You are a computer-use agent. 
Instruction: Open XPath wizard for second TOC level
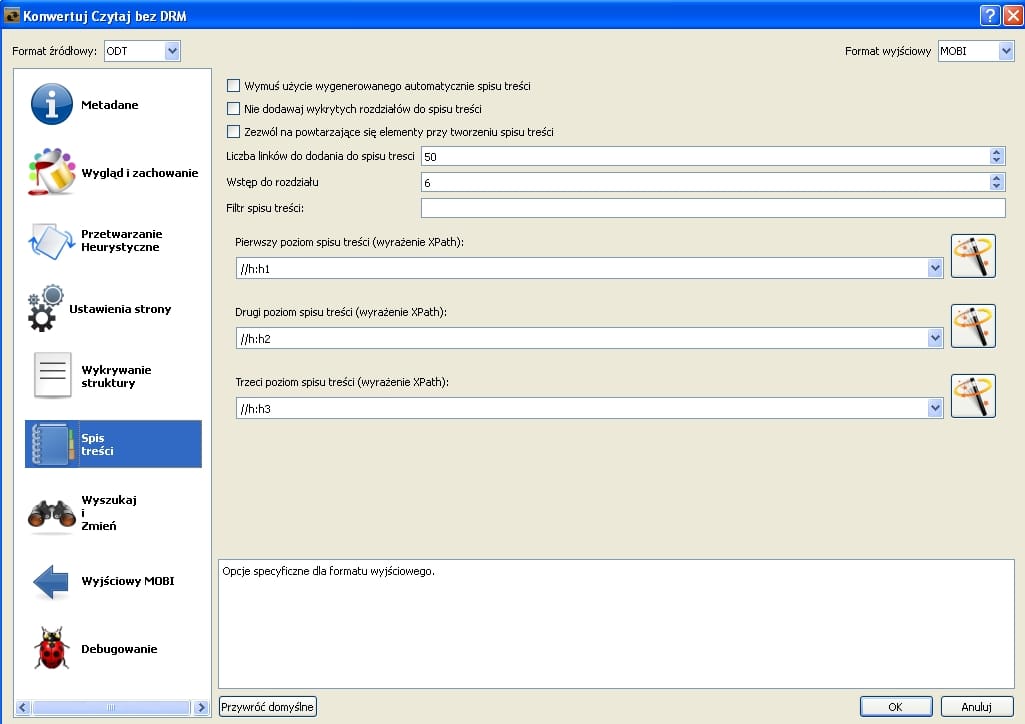pos(973,326)
